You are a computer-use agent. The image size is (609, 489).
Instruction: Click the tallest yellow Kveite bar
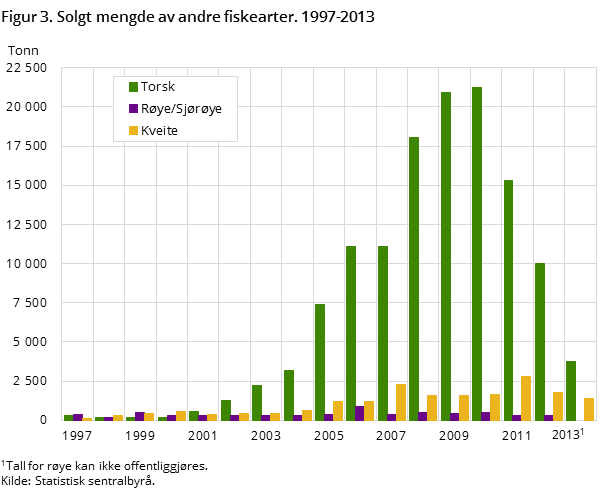526,398
